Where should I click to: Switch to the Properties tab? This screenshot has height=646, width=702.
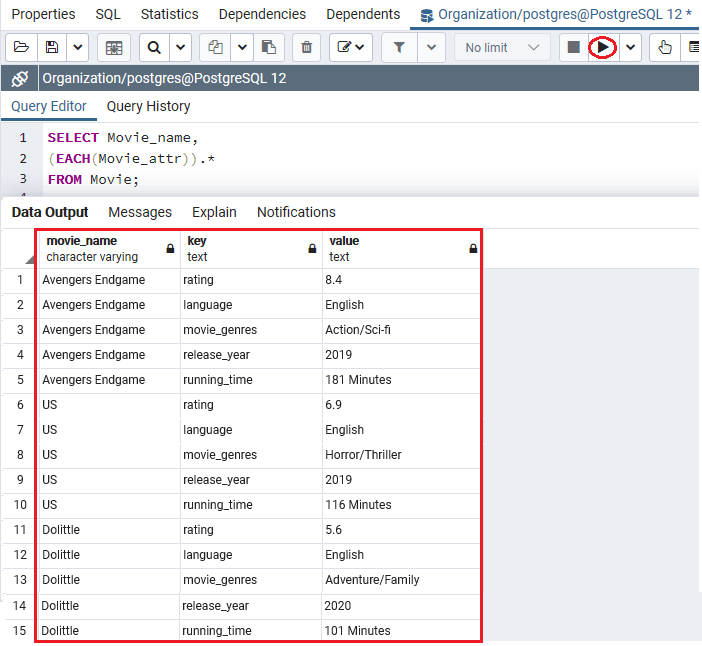pyautogui.click(x=43, y=14)
